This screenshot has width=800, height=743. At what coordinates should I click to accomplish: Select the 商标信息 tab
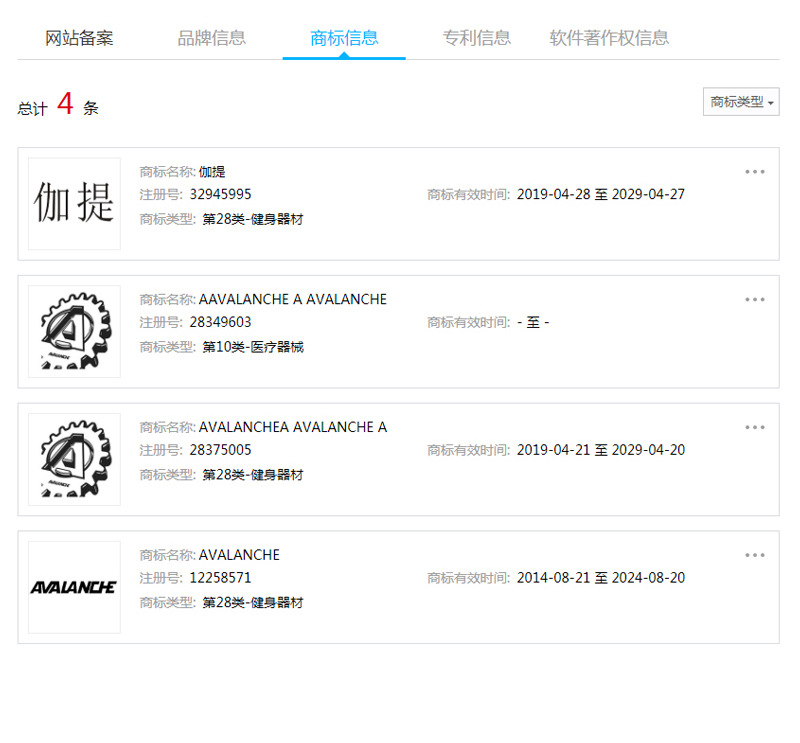click(344, 38)
